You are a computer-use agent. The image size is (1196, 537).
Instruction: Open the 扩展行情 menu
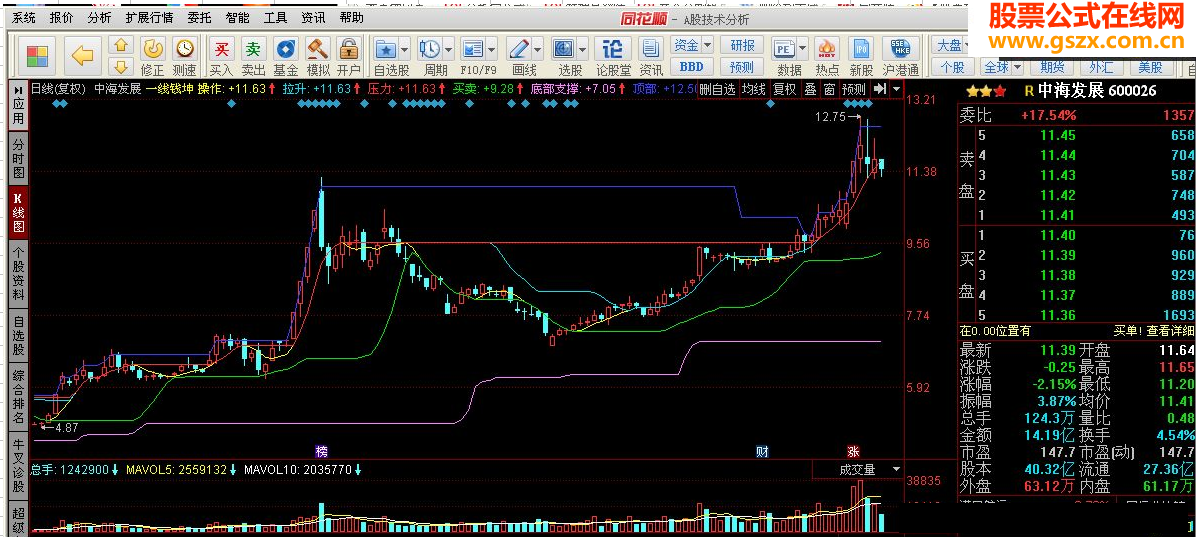coord(150,18)
